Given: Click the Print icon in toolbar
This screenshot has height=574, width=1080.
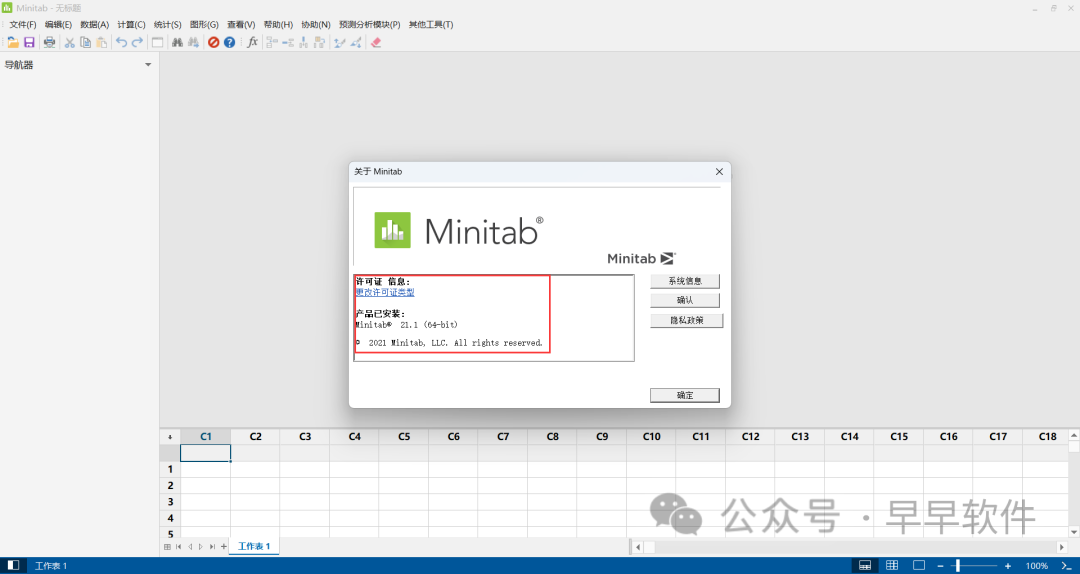Looking at the screenshot, I should tap(49, 42).
